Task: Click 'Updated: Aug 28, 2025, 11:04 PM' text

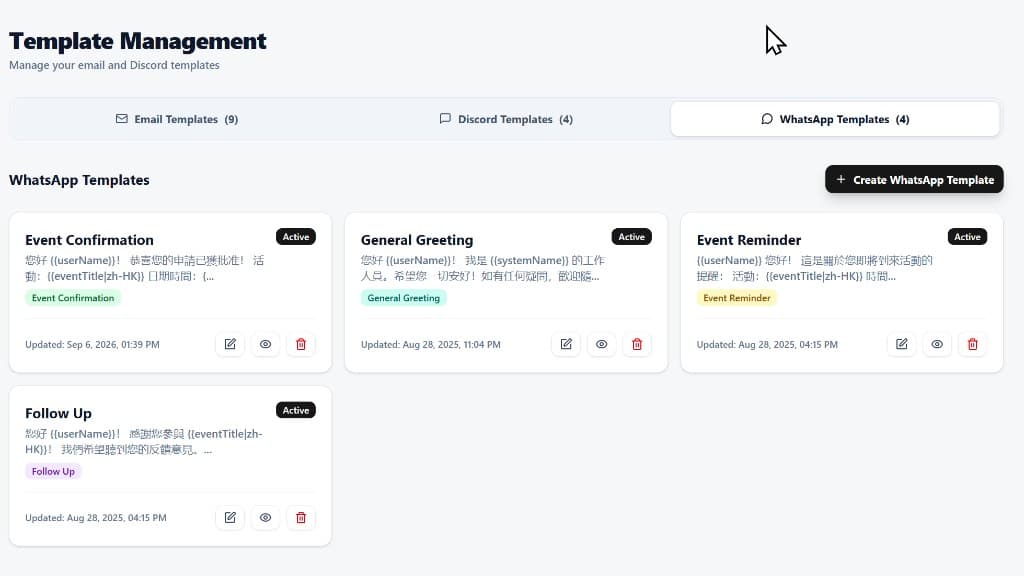Action: [x=431, y=344]
